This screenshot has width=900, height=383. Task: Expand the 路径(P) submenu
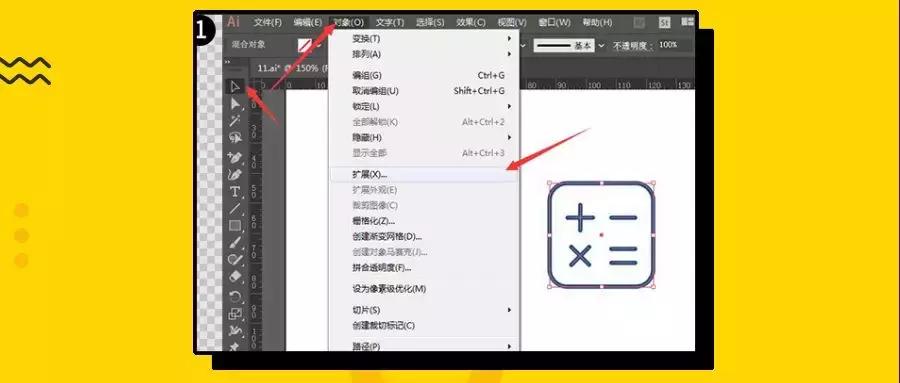pos(424,346)
